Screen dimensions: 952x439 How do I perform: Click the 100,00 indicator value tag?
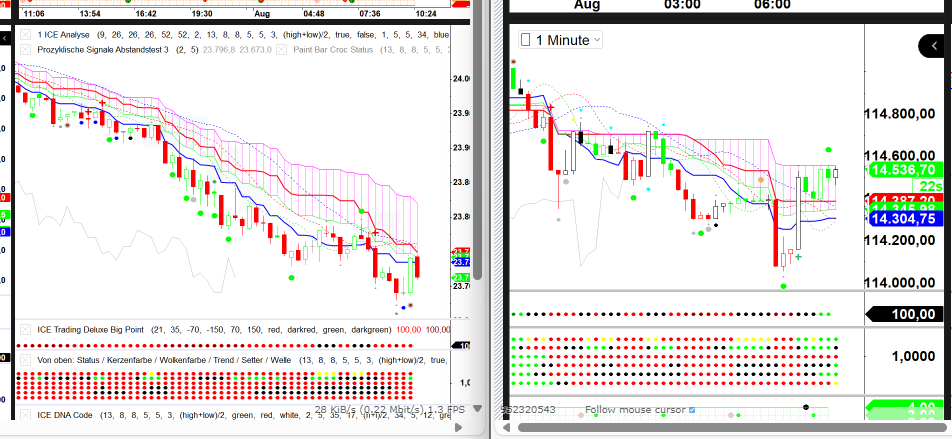tap(904, 314)
